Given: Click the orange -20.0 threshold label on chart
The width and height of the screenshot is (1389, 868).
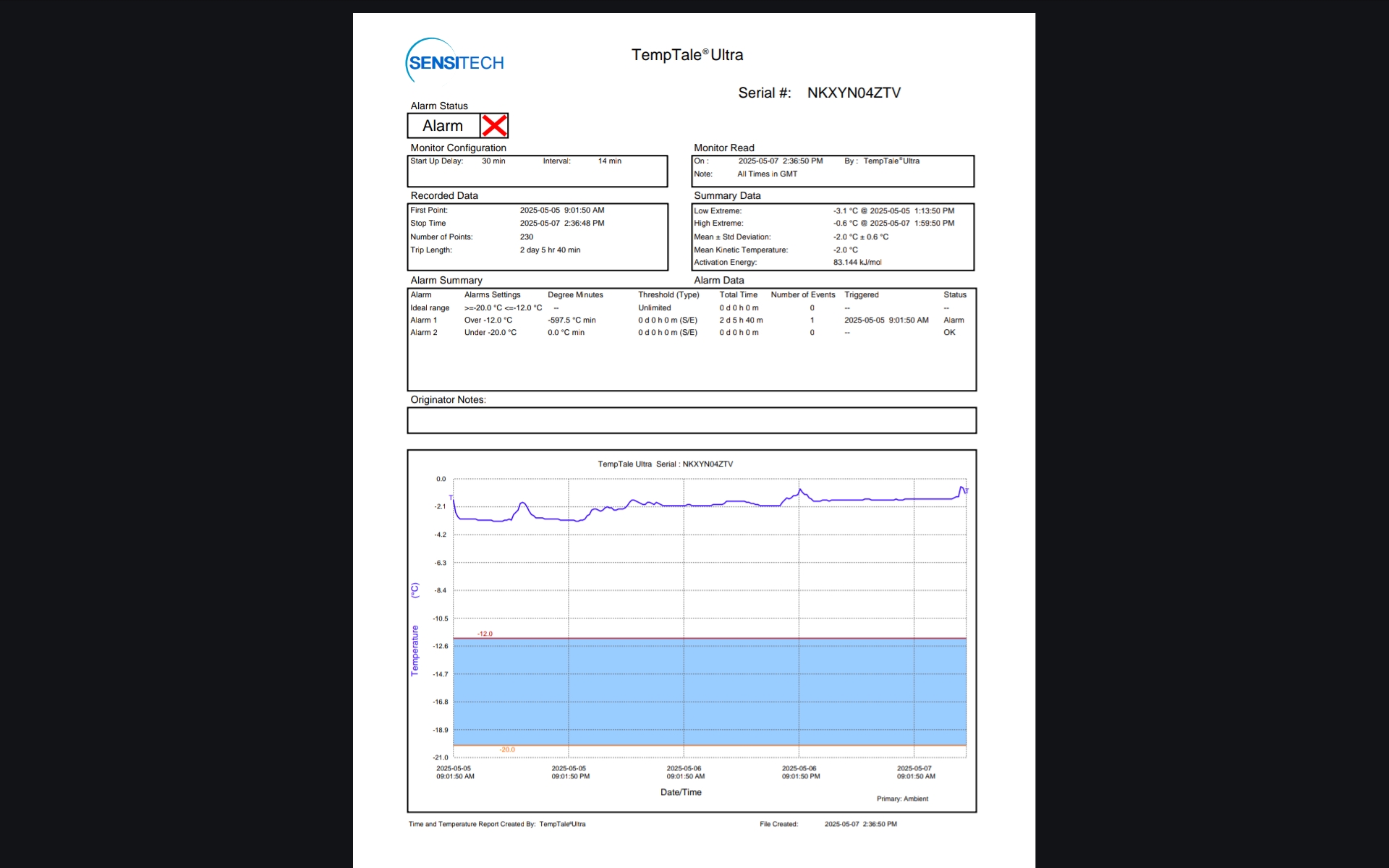Looking at the screenshot, I should (507, 749).
